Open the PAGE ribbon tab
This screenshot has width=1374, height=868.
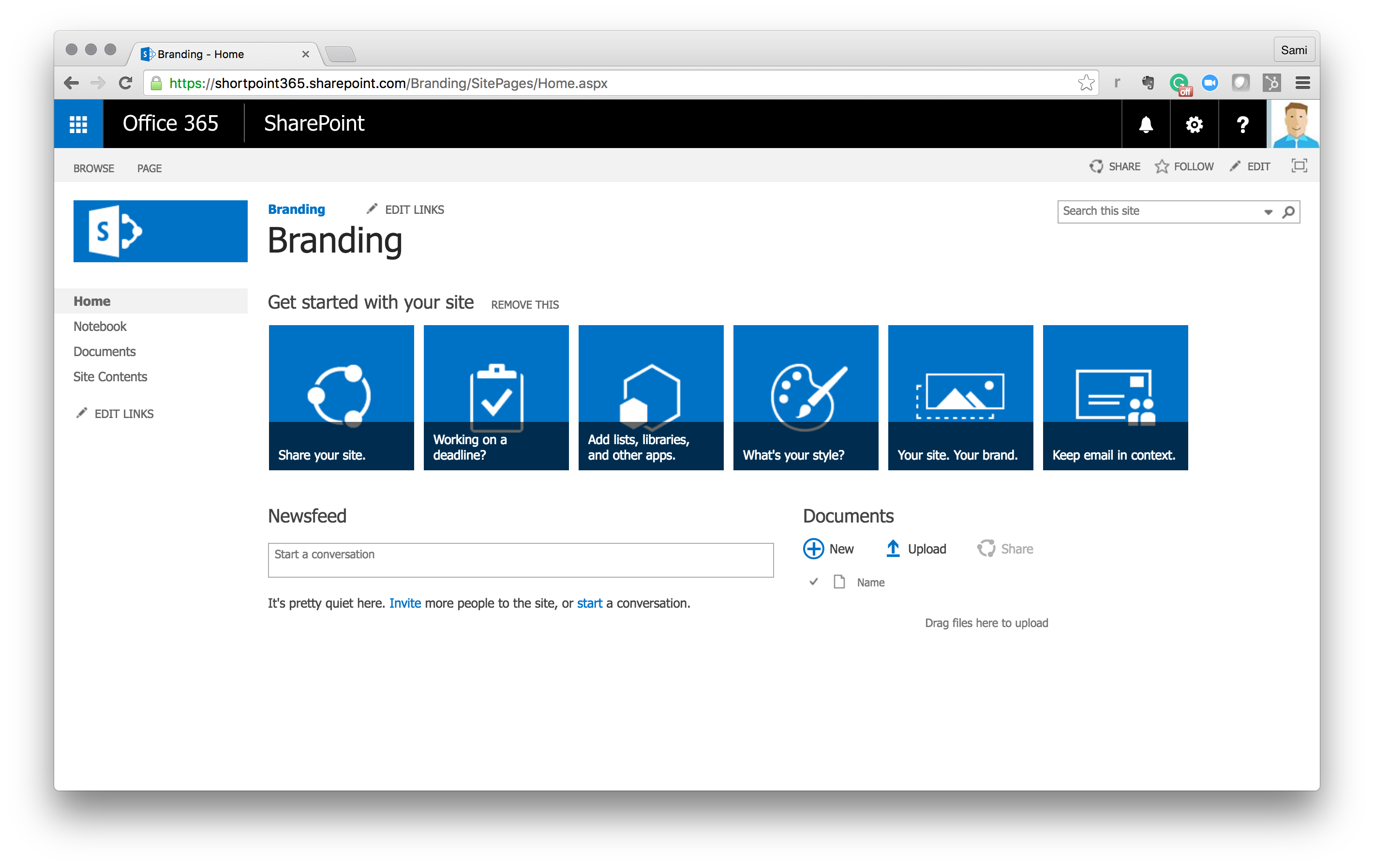click(149, 168)
